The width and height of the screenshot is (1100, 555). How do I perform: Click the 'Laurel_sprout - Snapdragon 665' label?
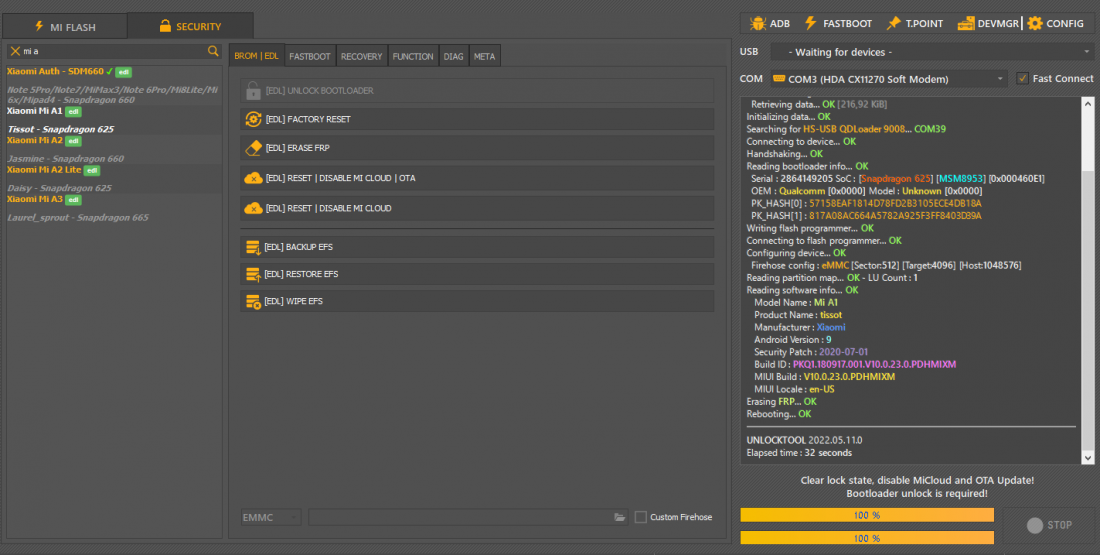[78, 218]
